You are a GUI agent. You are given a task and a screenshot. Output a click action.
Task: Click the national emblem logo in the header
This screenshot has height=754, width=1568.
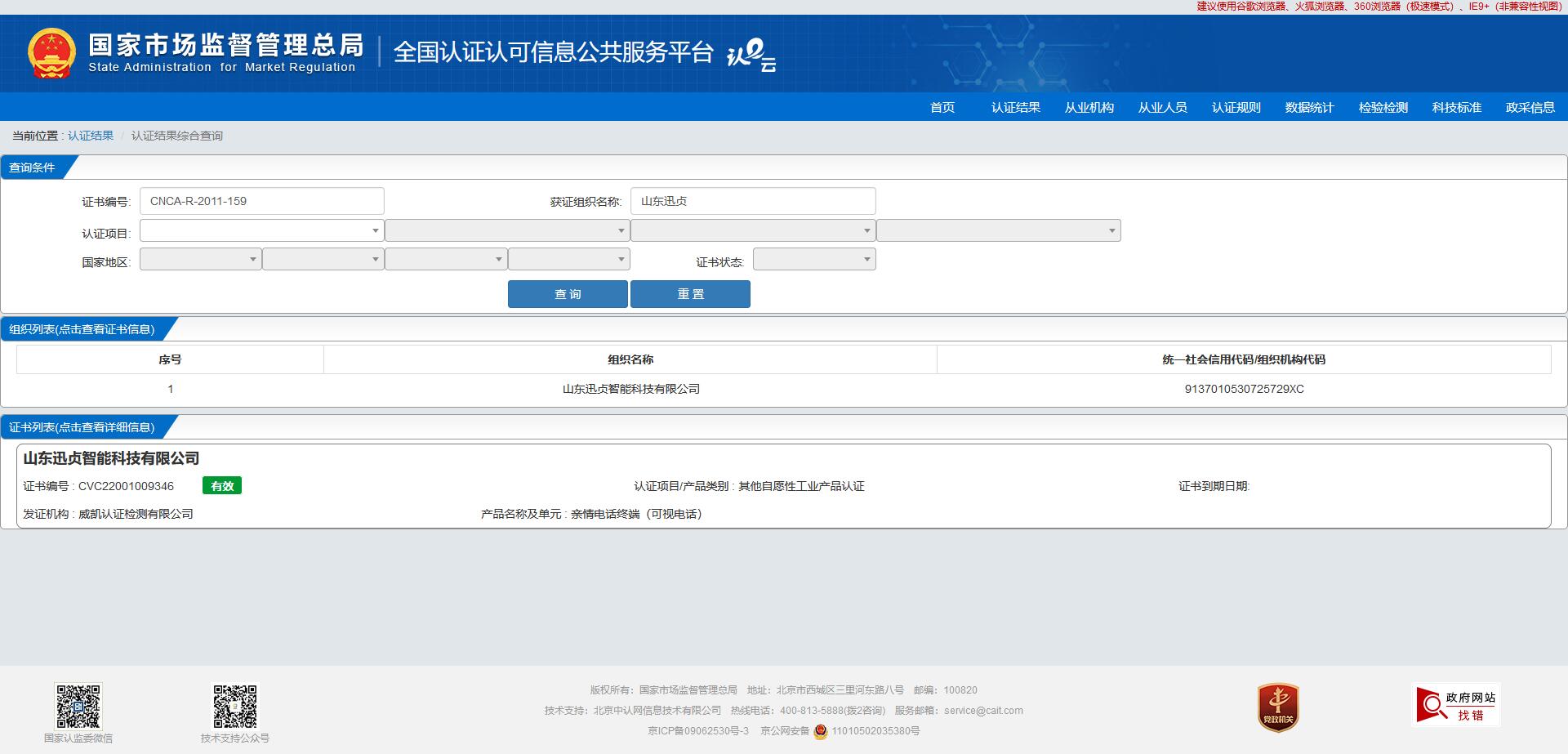pos(51,54)
